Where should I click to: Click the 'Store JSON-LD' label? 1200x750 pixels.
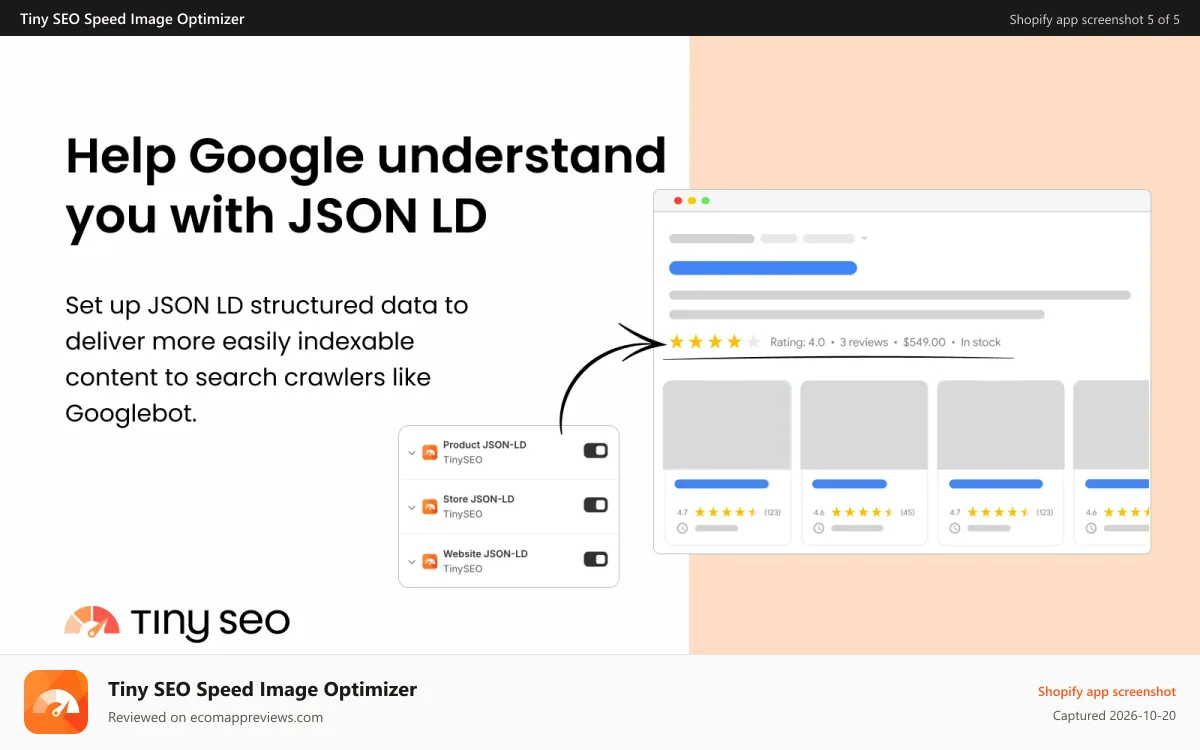(x=479, y=499)
